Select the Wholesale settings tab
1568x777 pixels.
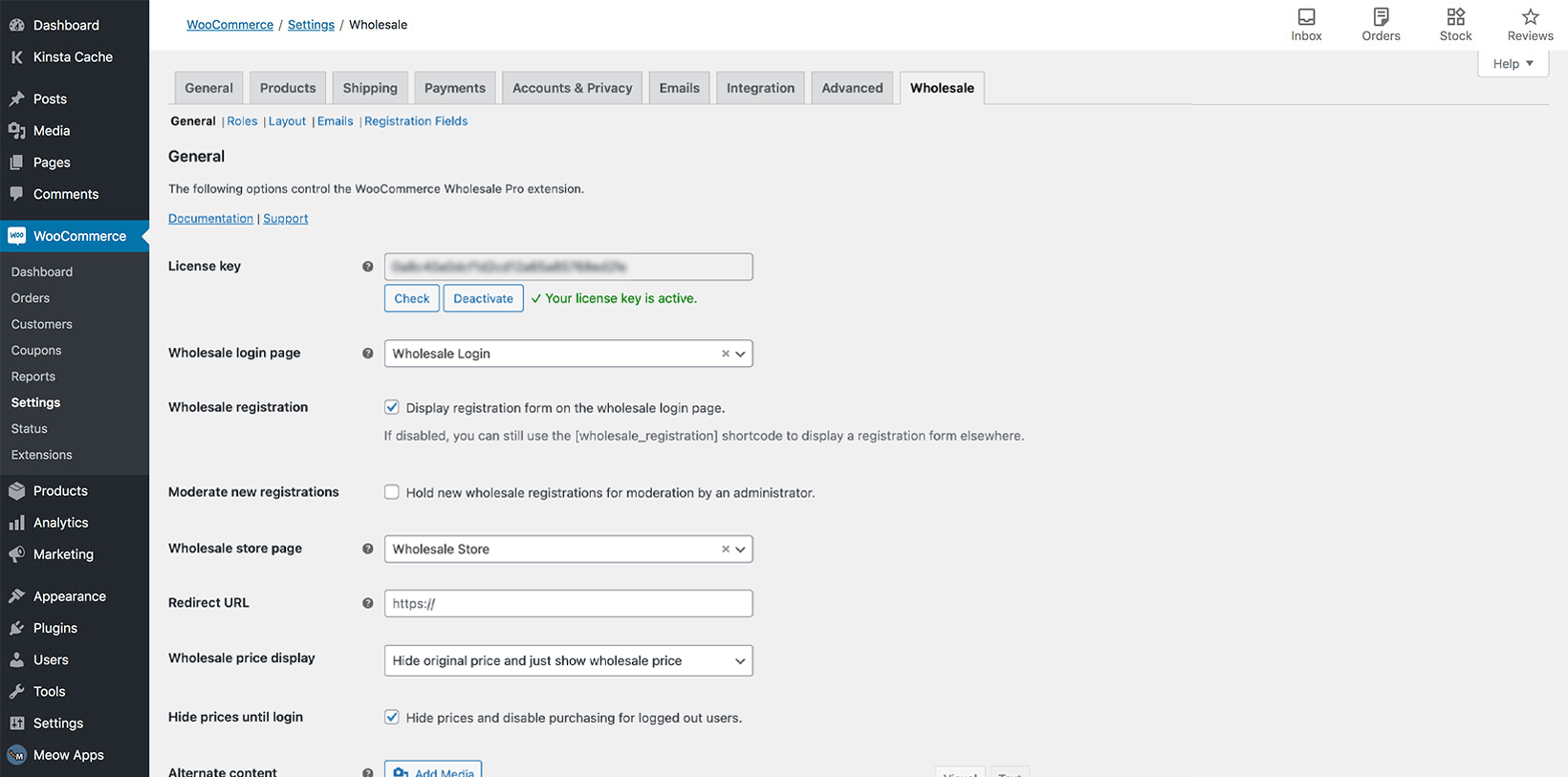coord(942,88)
